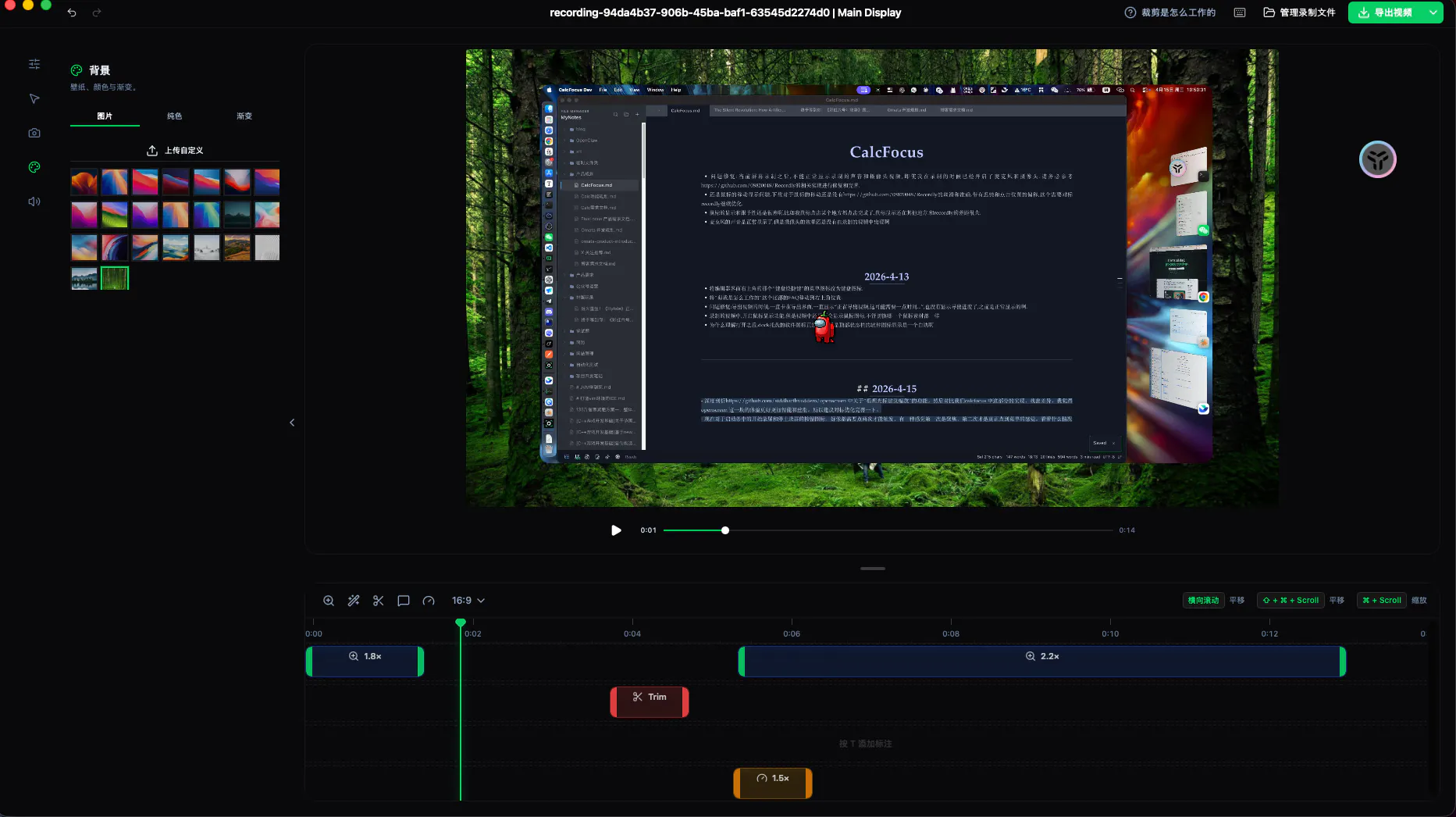
Task: Switch to the 渐变 tab
Action: (x=244, y=116)
